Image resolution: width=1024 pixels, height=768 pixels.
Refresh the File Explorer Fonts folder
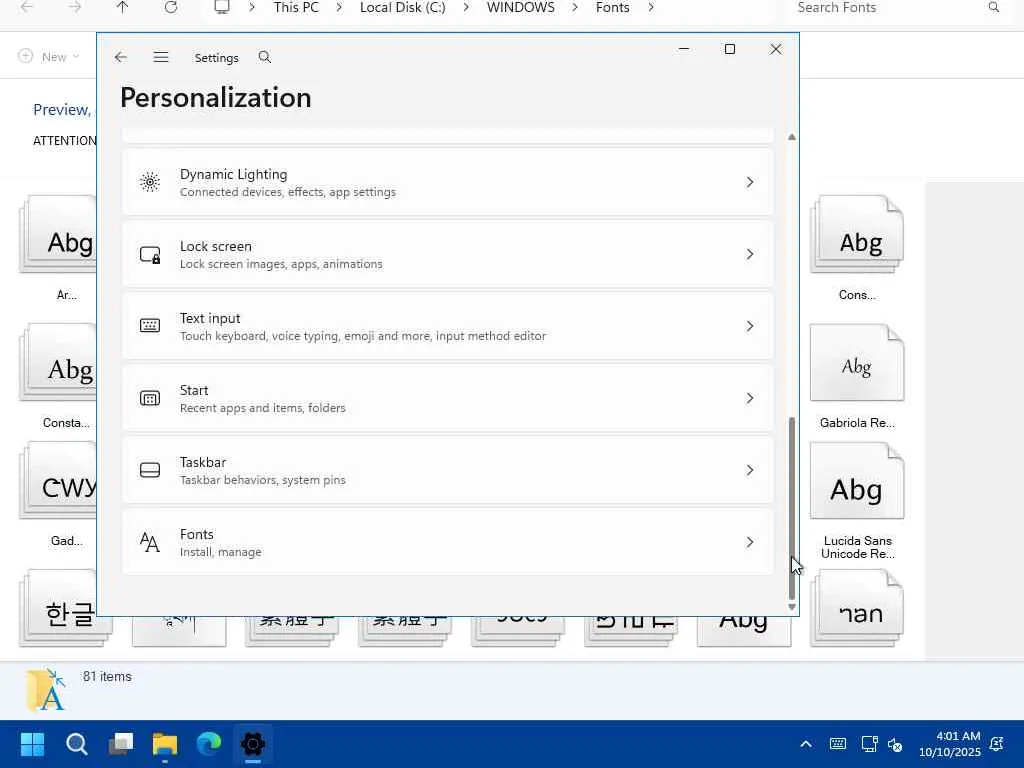point(170,7)
